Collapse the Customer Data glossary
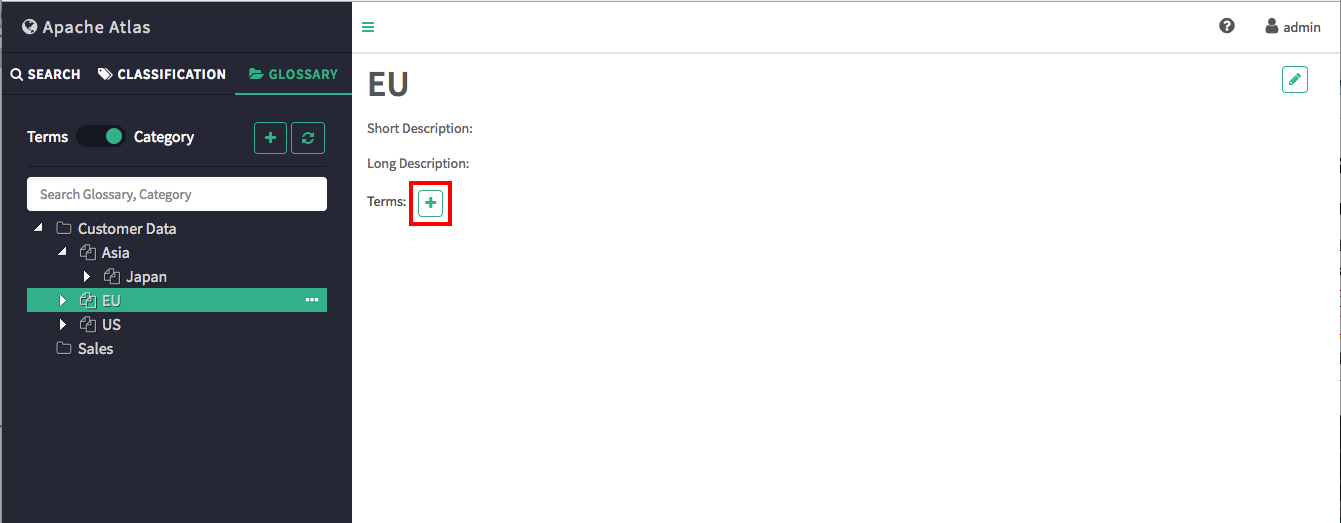Screen dimensions: 1341x523 38,228
